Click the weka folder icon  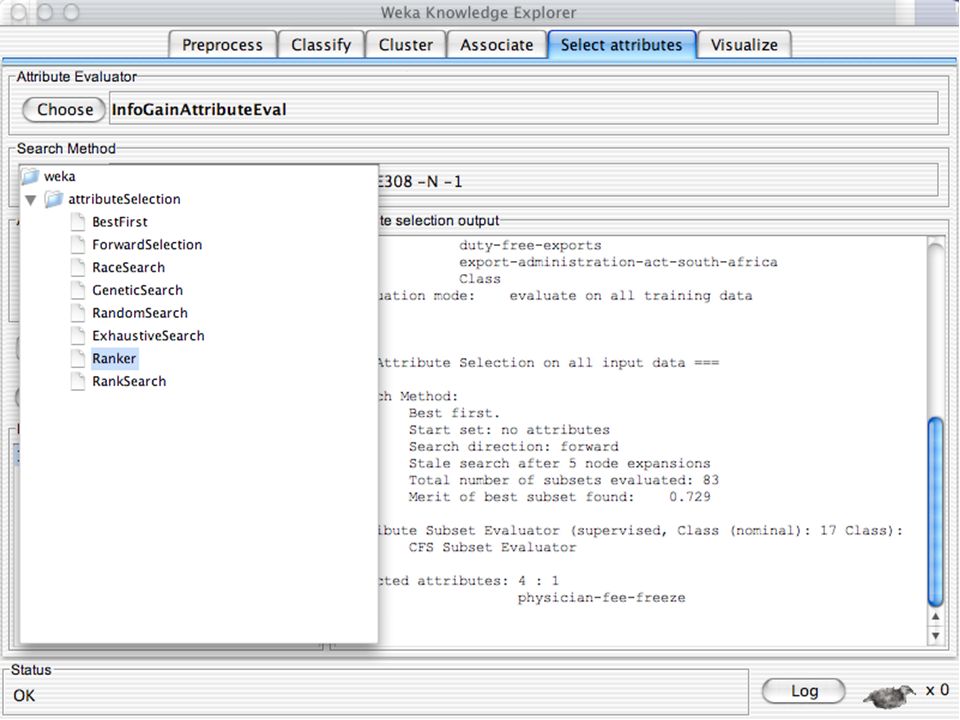pos(31,176)
